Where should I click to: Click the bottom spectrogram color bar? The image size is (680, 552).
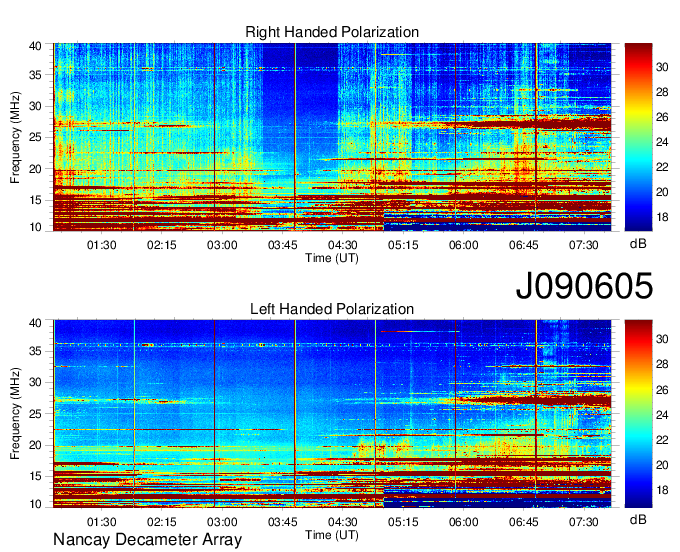pos(638,414)
